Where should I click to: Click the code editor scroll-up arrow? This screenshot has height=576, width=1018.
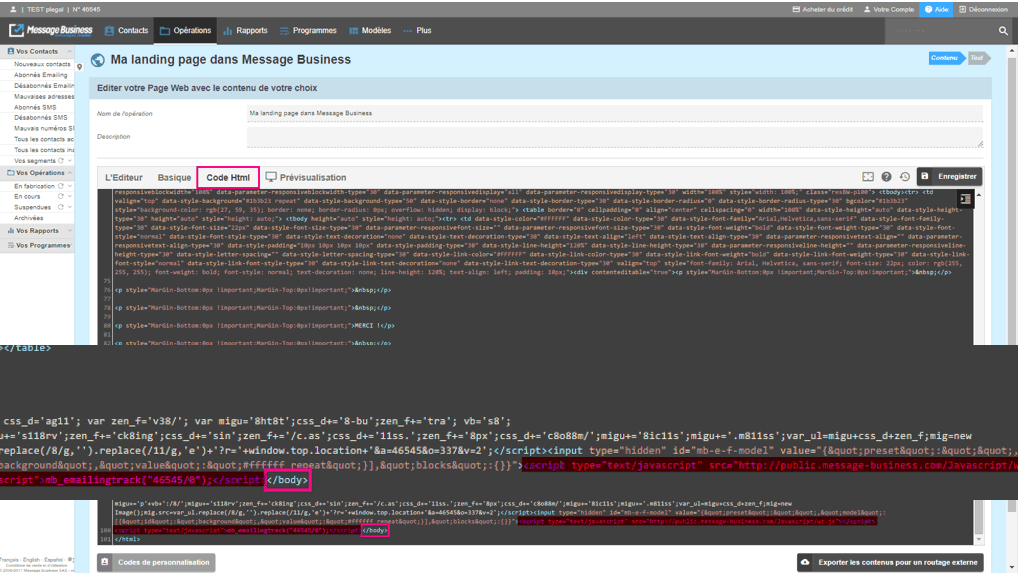point(978,195)
